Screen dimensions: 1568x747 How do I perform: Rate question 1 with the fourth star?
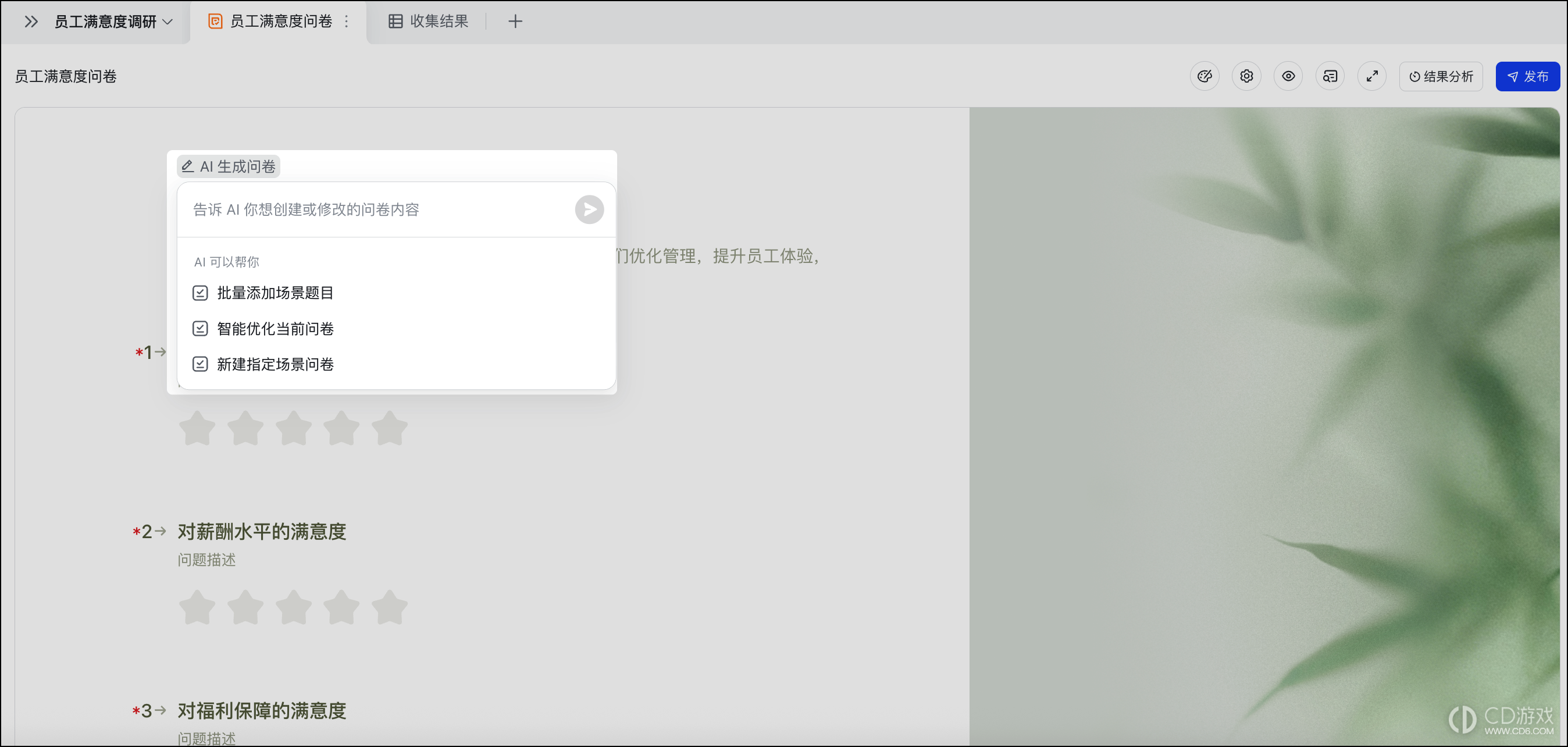(x=341, y=428)
